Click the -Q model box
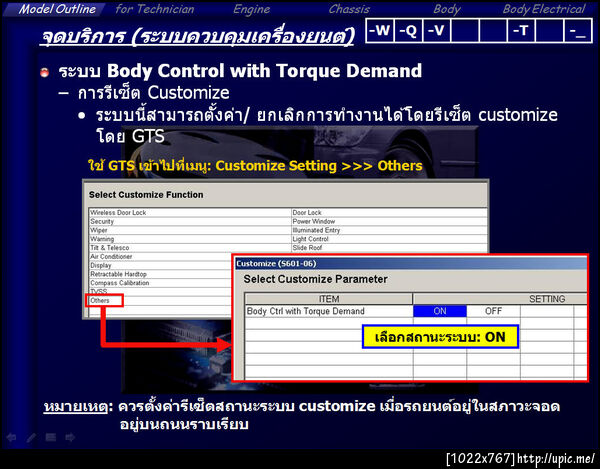The image size is (600, 469). (x=408, y=30)
